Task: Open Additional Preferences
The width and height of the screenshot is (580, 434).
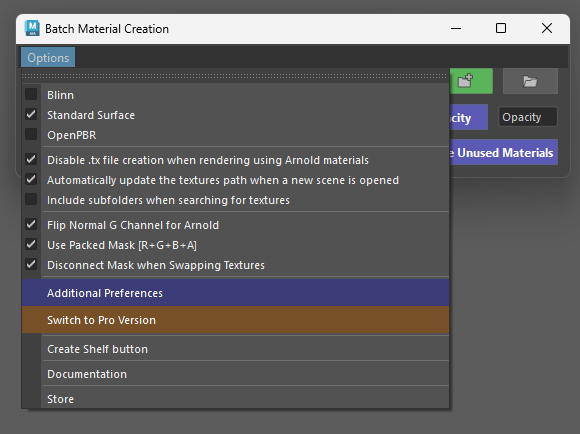Action: click(x=235, y=293)
